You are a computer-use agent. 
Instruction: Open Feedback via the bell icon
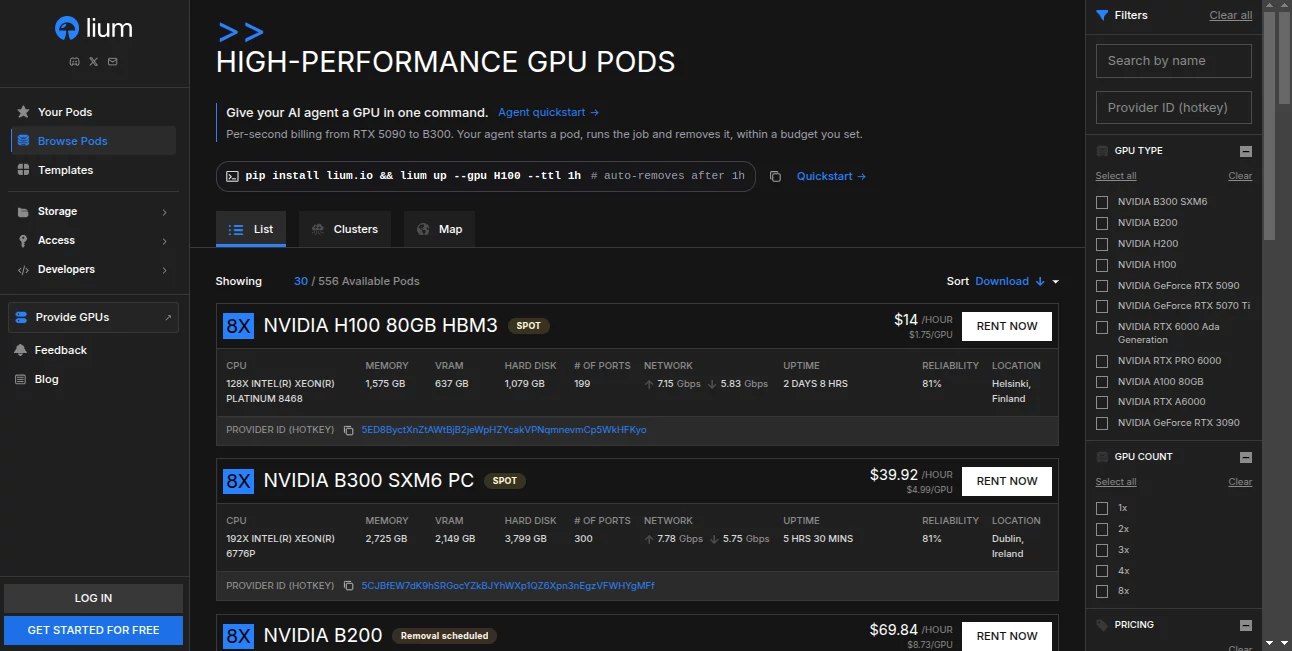(20, 350)
